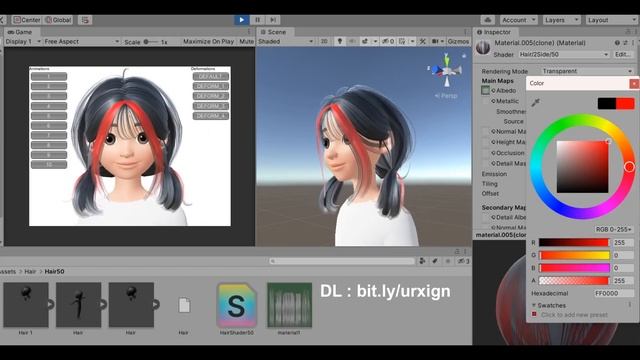Advance one frame with the Step button

tap(273, 20)
